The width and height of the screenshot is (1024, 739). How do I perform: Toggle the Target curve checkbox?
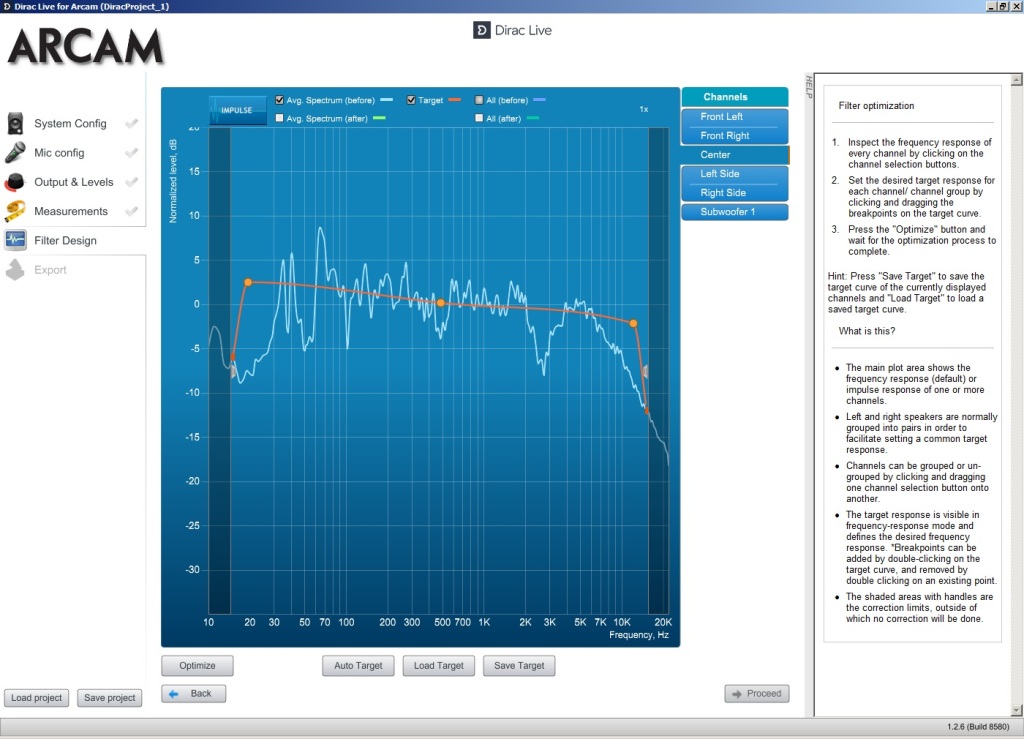pos(412,100)
